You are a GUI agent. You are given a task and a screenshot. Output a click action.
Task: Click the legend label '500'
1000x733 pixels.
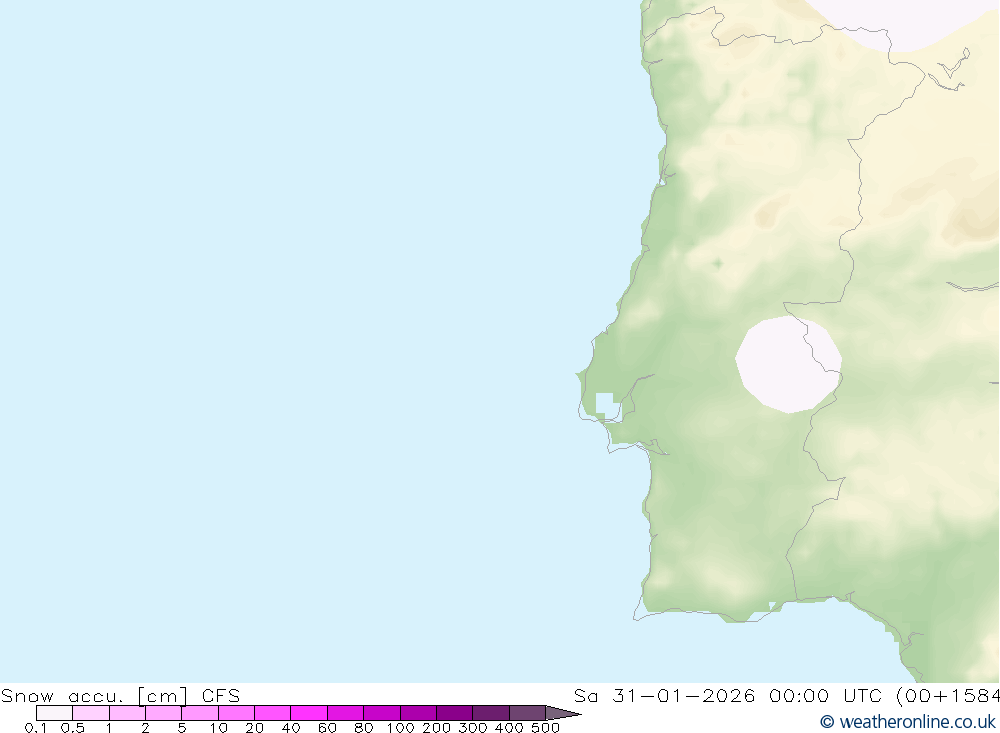point(545,728)
